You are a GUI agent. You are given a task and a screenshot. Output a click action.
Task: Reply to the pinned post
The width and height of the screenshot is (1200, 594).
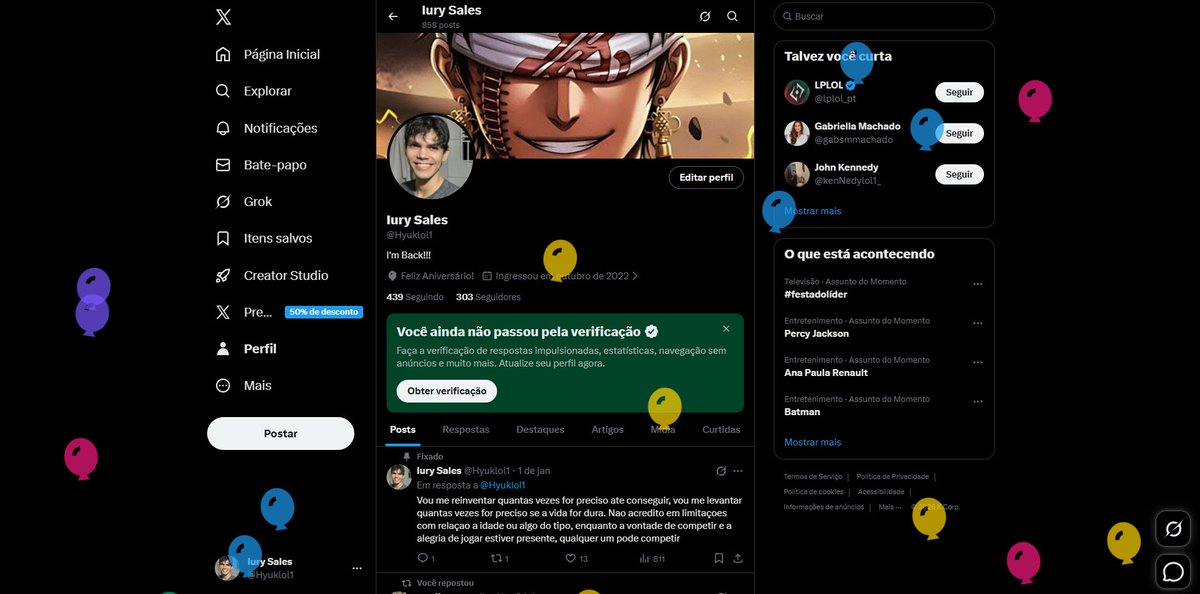coord(425,559)
